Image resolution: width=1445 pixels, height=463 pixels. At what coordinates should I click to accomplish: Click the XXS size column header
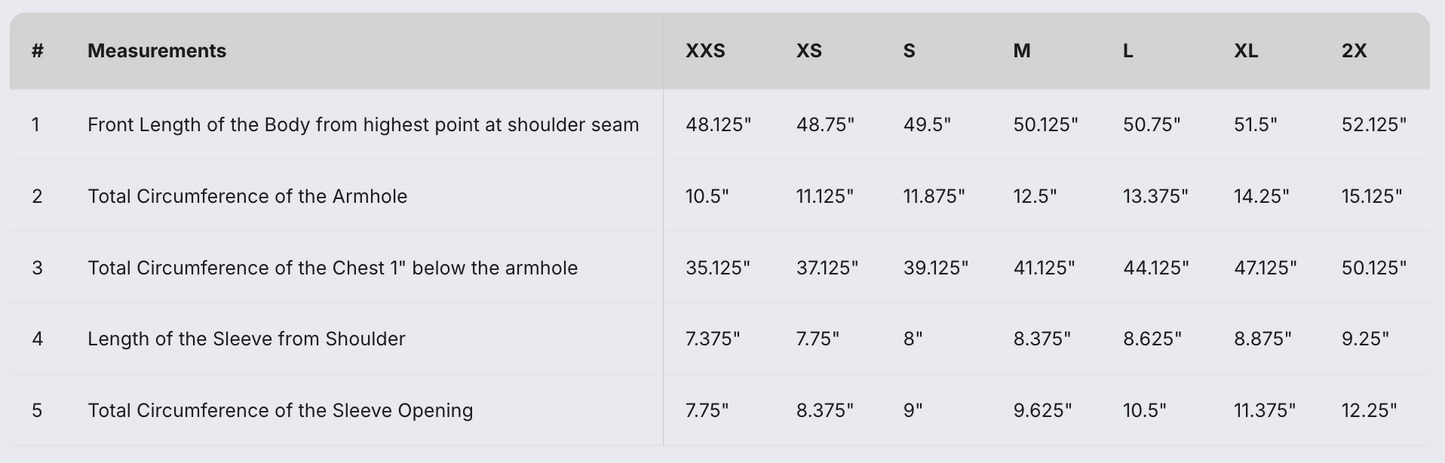coord(705,51)
